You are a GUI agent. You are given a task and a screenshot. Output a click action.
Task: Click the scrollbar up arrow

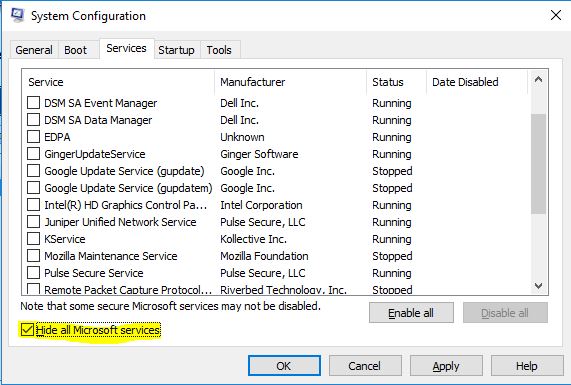[538, 79]
